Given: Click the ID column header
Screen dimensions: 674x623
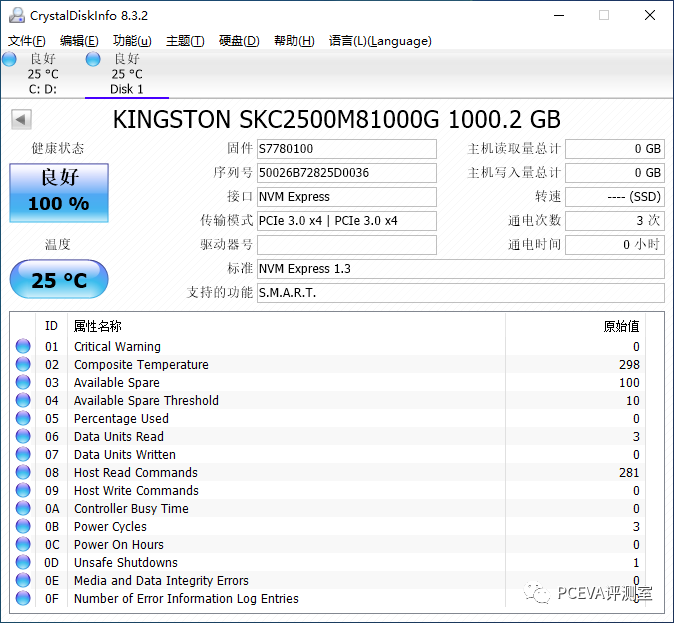Looking at the screenshot, I should point(51,326).
